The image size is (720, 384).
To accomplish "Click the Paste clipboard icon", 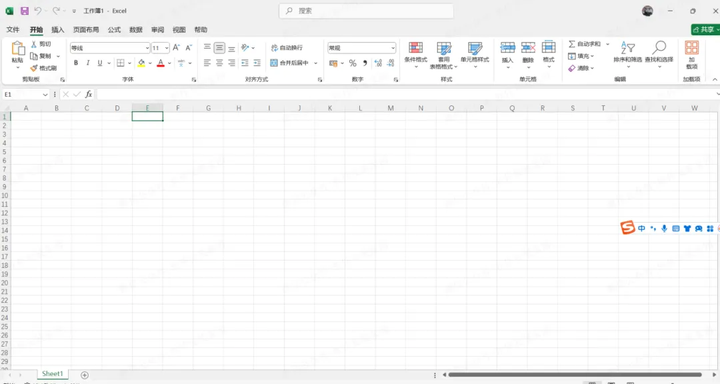I will (x=17, y=49).
